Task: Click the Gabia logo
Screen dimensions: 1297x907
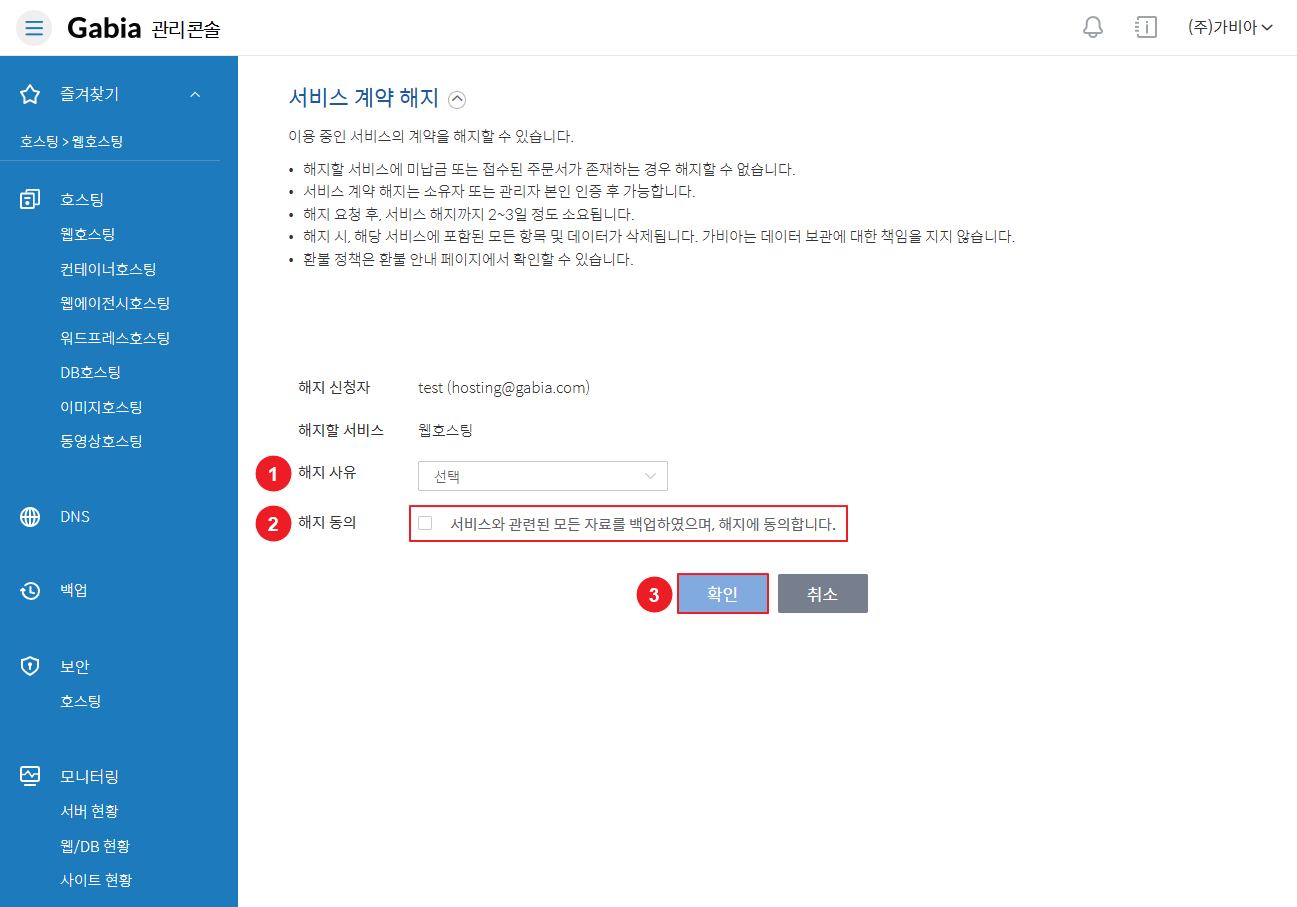Action: (104, 28)
